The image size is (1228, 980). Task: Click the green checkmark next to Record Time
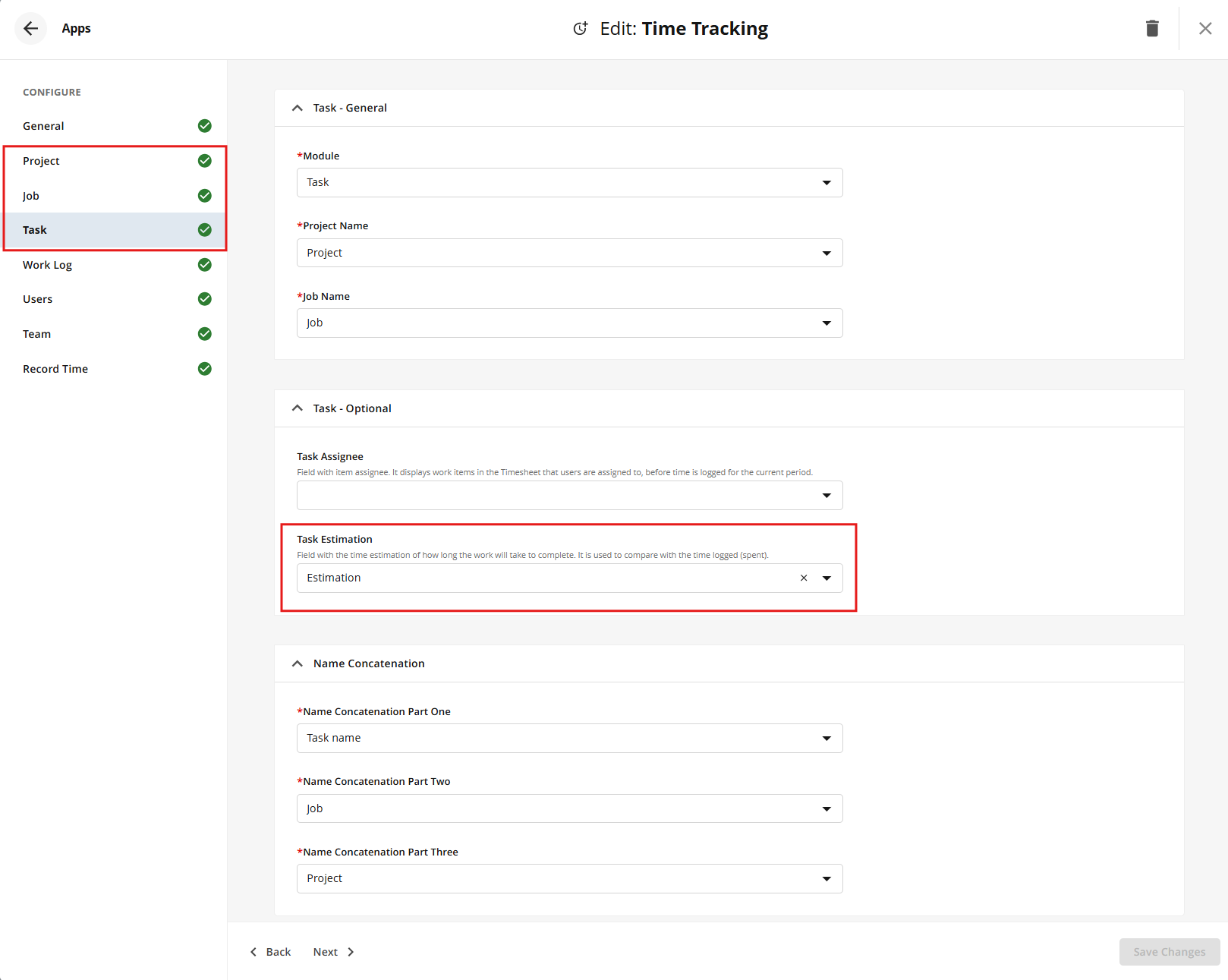pyautogui.click(x=205, y=369)
